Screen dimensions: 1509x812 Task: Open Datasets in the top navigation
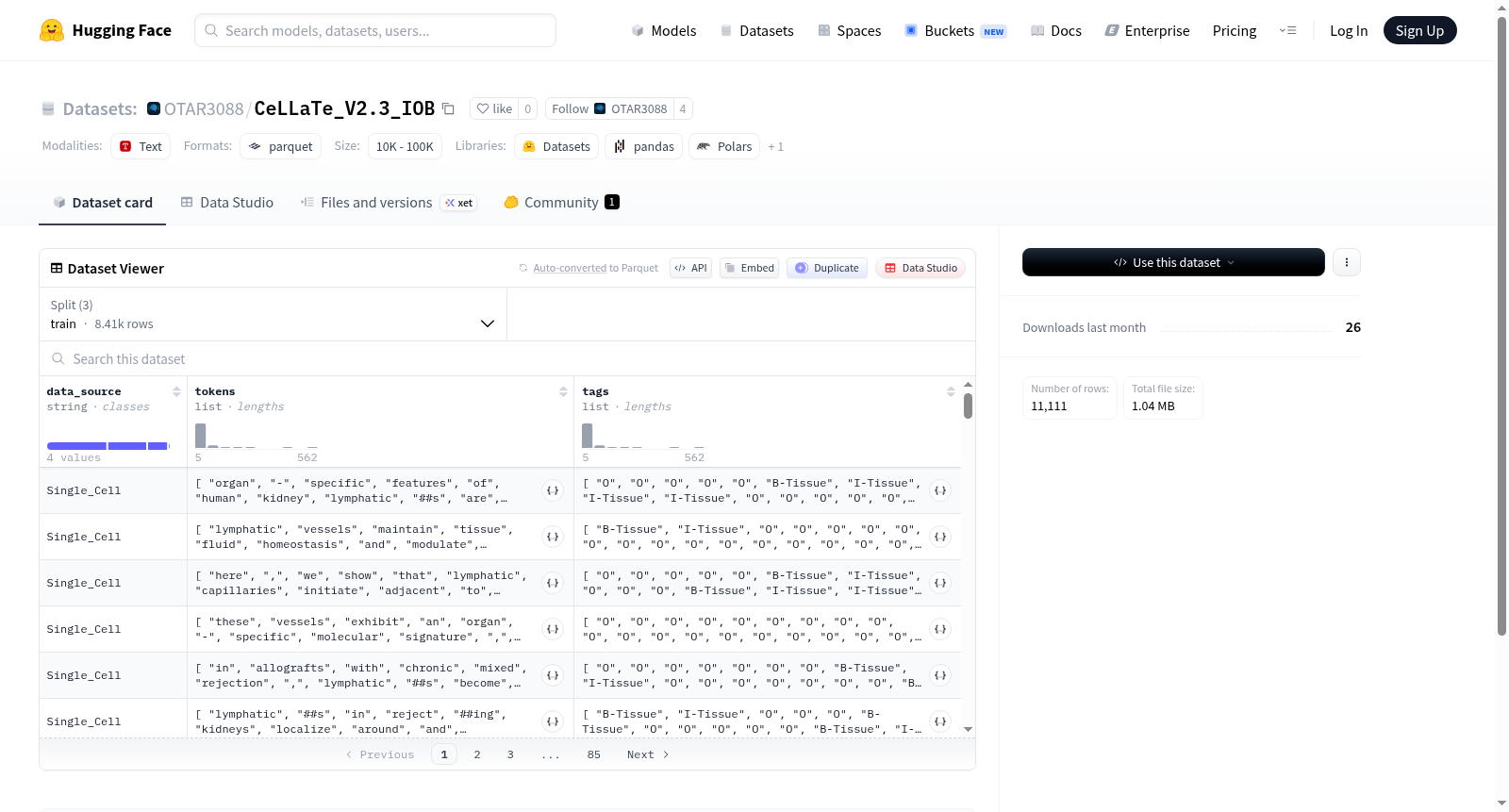(756, 30)
